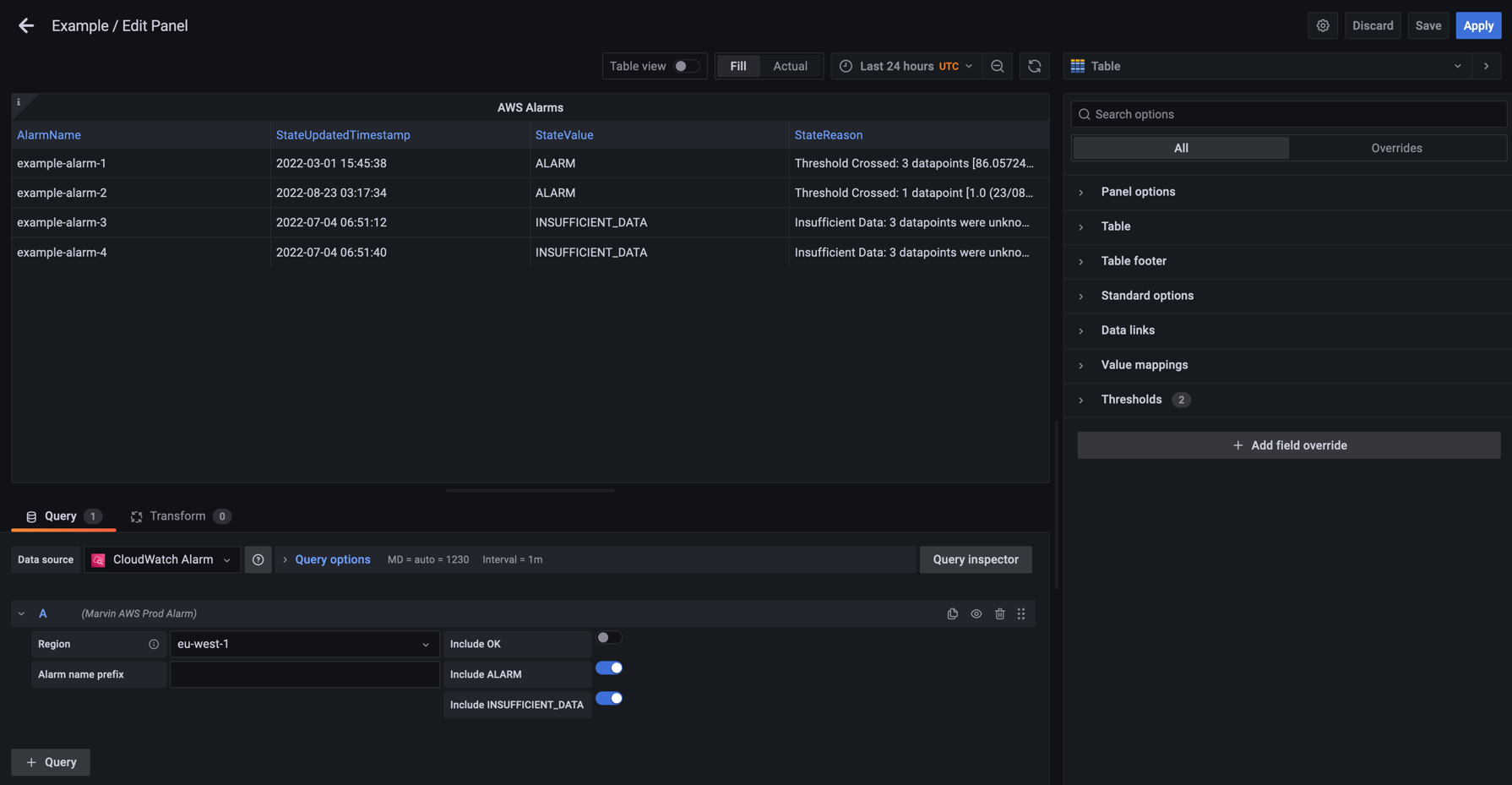This screenshot has width=1512, height=785.
Task: Open data source help icon
Action: point(258,559)
